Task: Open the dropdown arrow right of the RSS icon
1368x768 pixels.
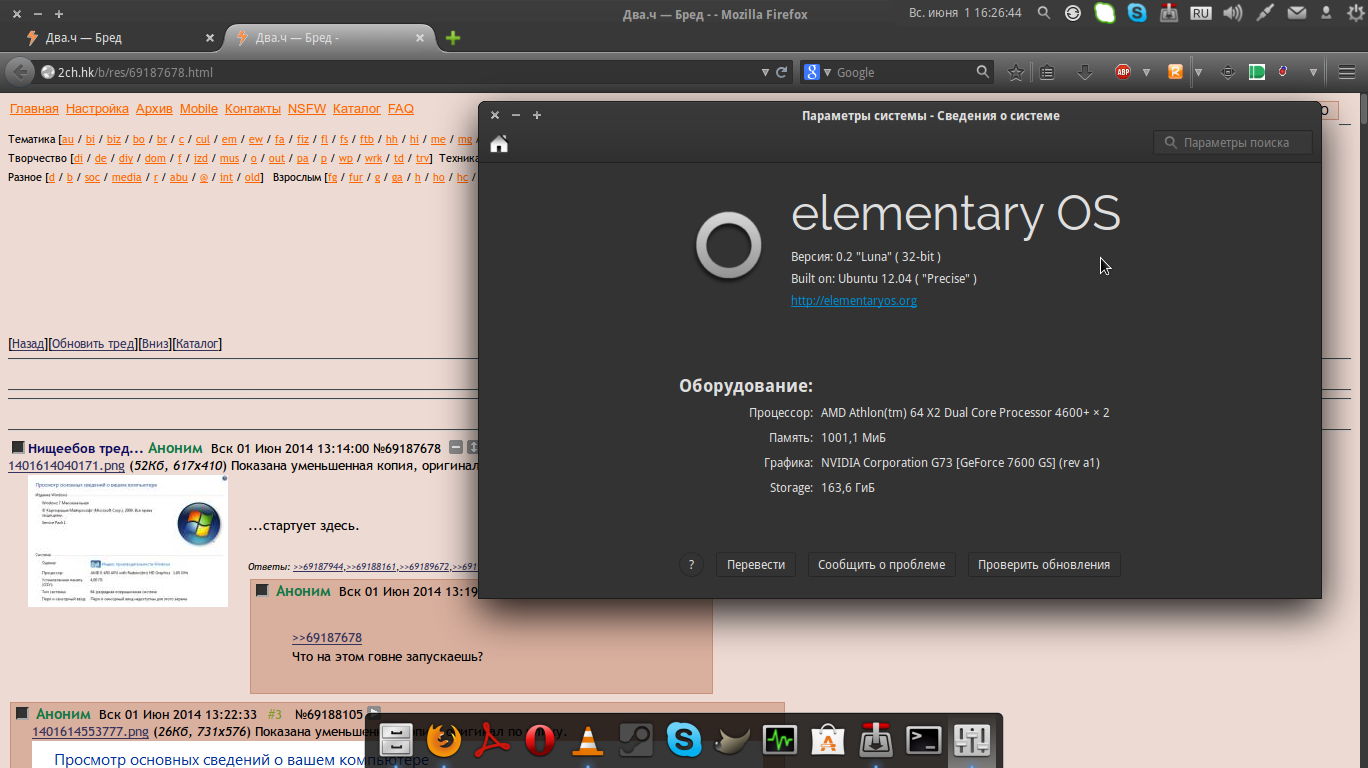Action: point(1198,72)
